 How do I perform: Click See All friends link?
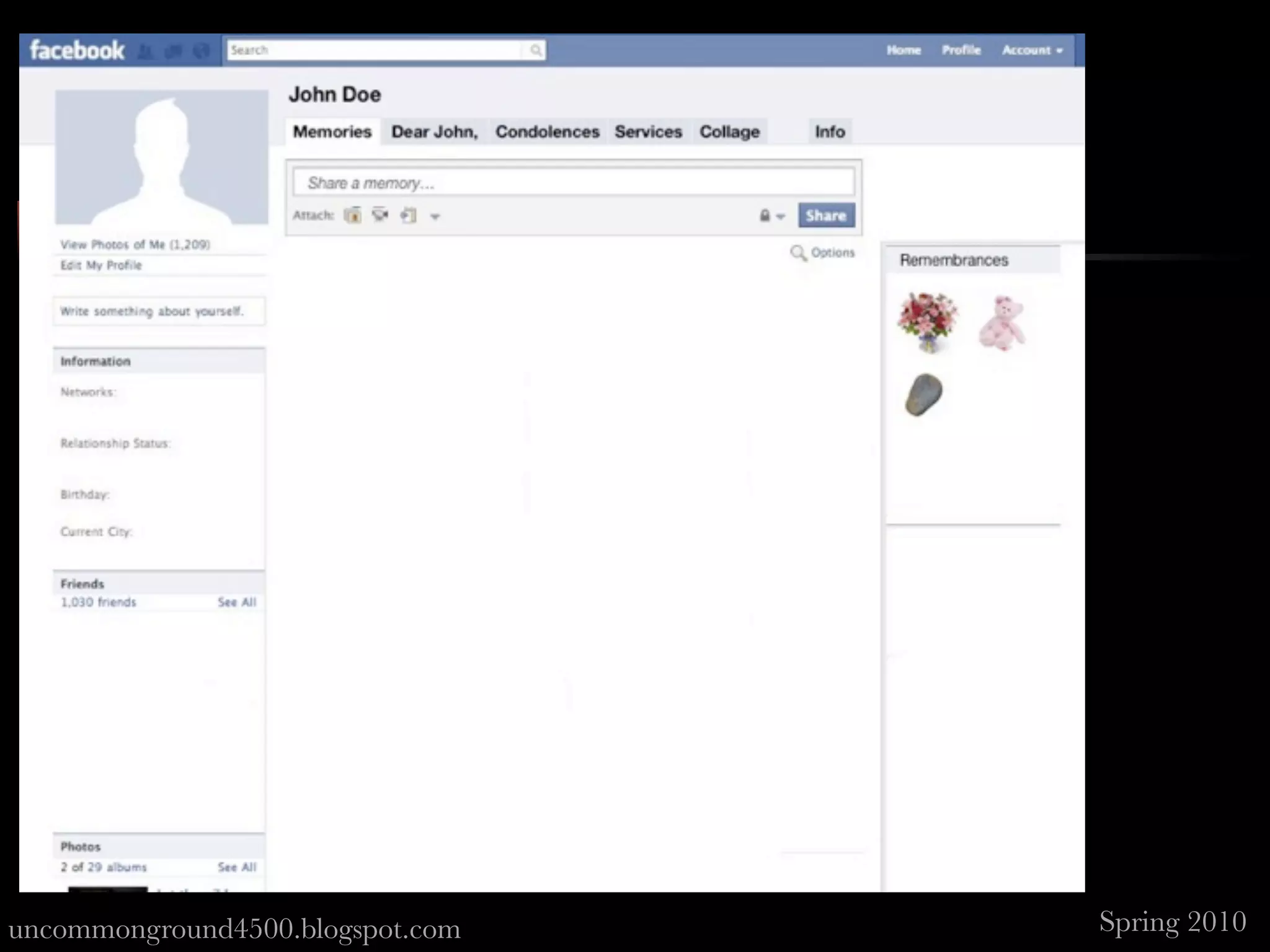[236, 602]
